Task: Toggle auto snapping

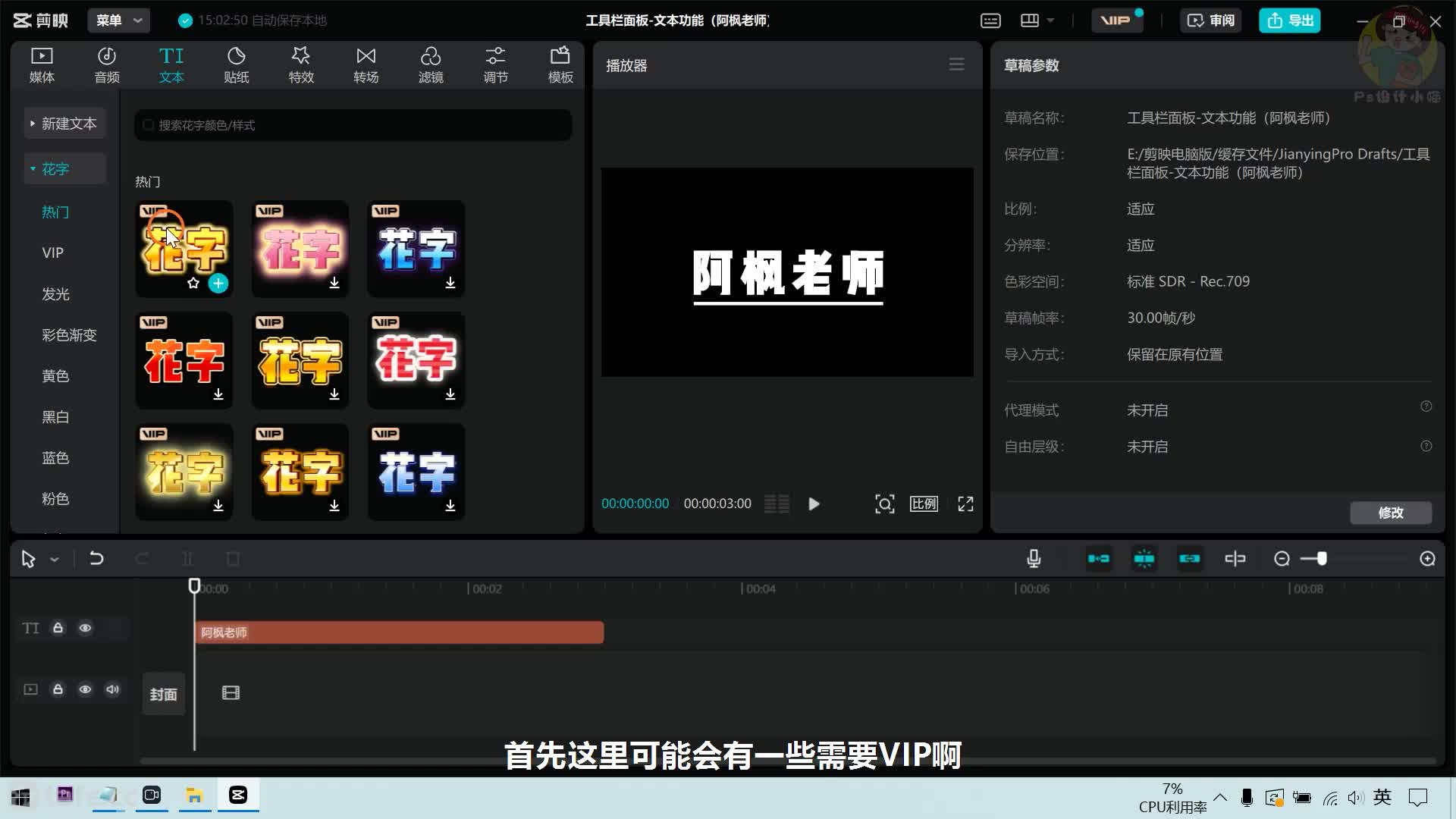Action: click(x=1144, y=559)
